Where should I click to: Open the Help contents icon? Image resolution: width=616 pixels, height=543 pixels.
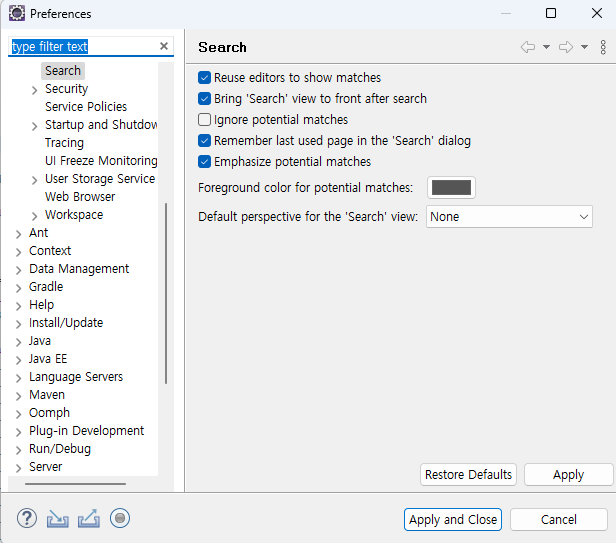[27, 519]
